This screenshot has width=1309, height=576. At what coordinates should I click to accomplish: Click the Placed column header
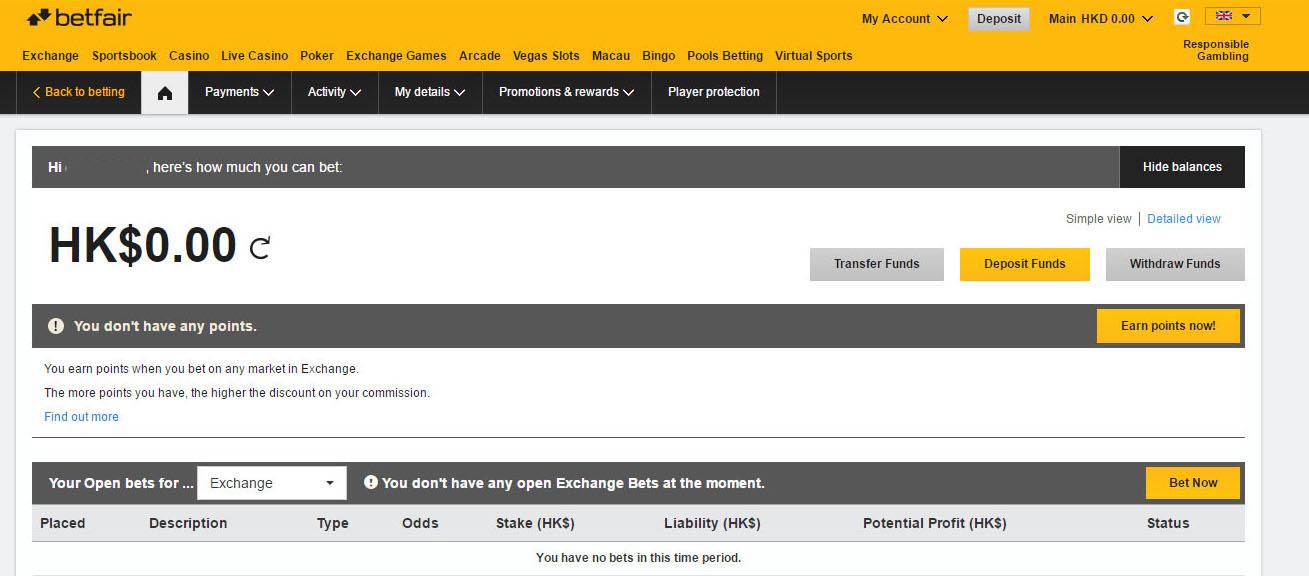(x=63, y=523)
